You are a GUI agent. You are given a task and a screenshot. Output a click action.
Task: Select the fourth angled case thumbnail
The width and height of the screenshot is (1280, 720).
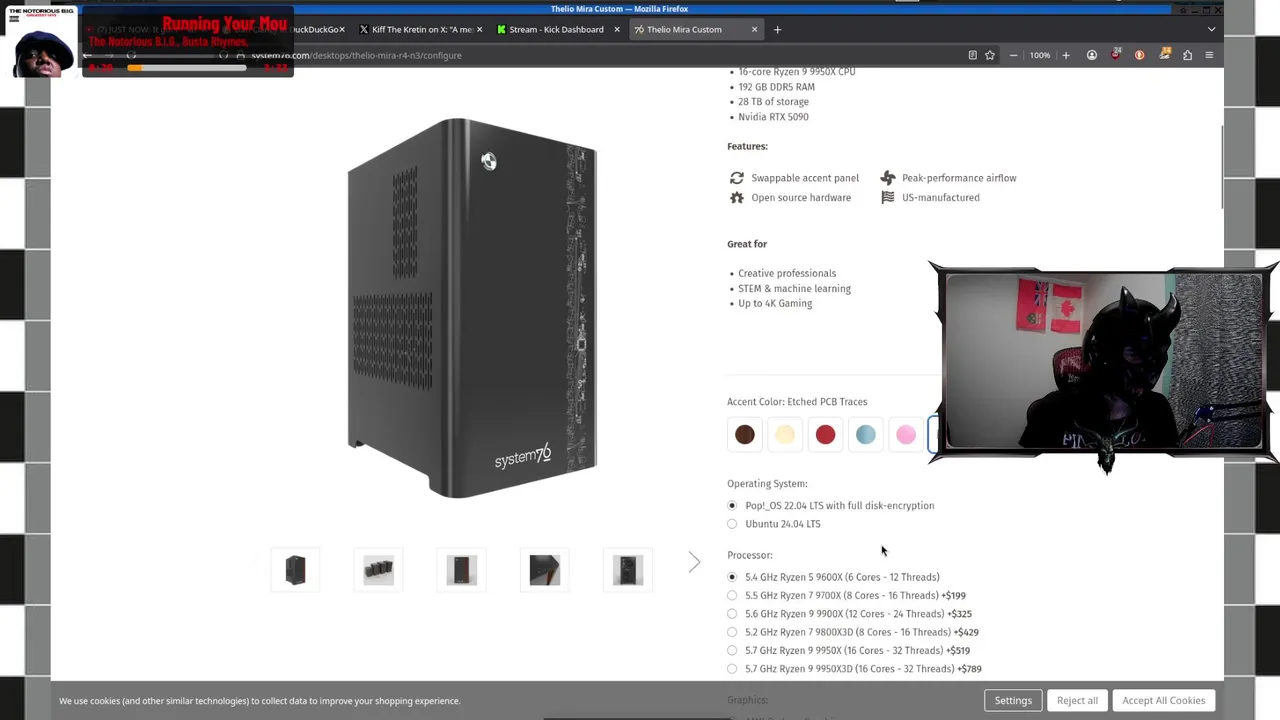point(545,570)
